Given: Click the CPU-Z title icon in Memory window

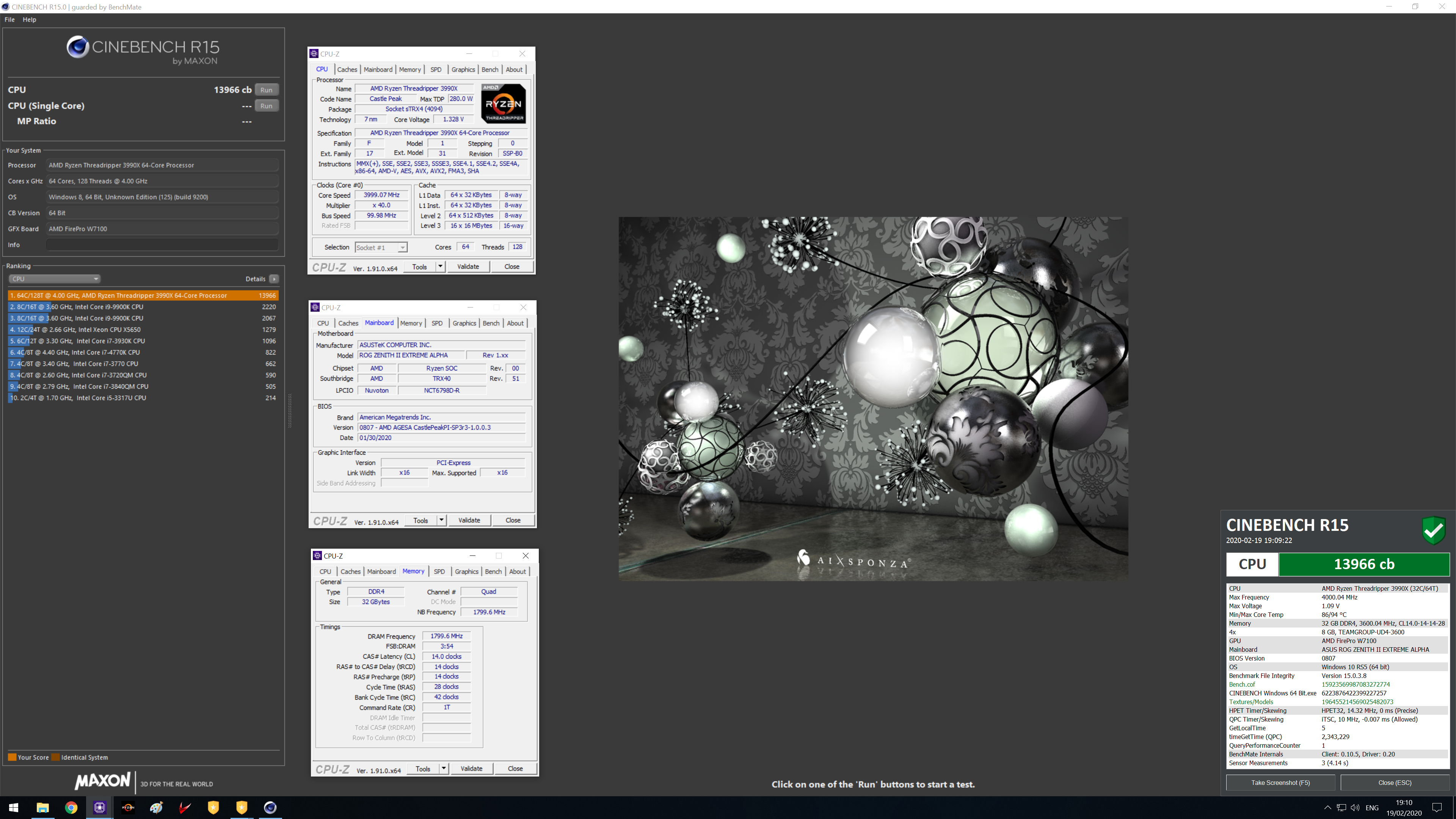Looking at the screenshot, I should (318, 555).
